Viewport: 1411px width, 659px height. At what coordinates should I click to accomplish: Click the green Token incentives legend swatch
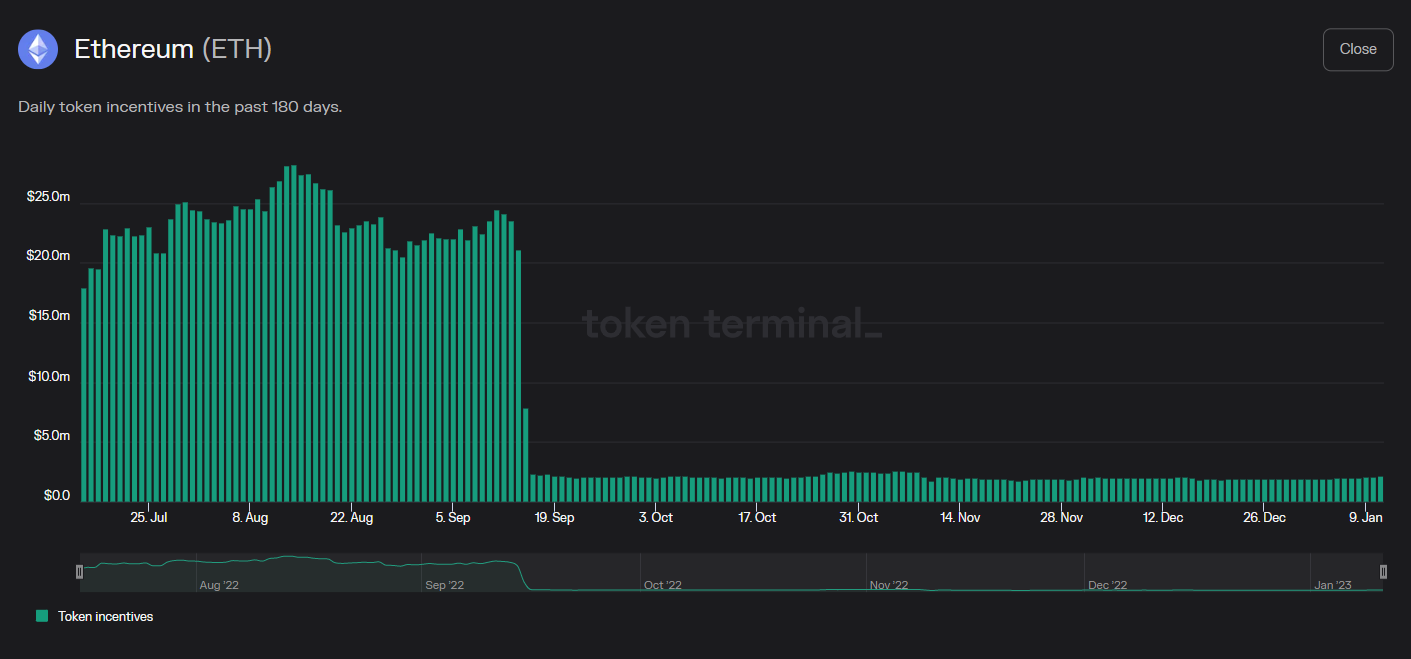point(42,616)
